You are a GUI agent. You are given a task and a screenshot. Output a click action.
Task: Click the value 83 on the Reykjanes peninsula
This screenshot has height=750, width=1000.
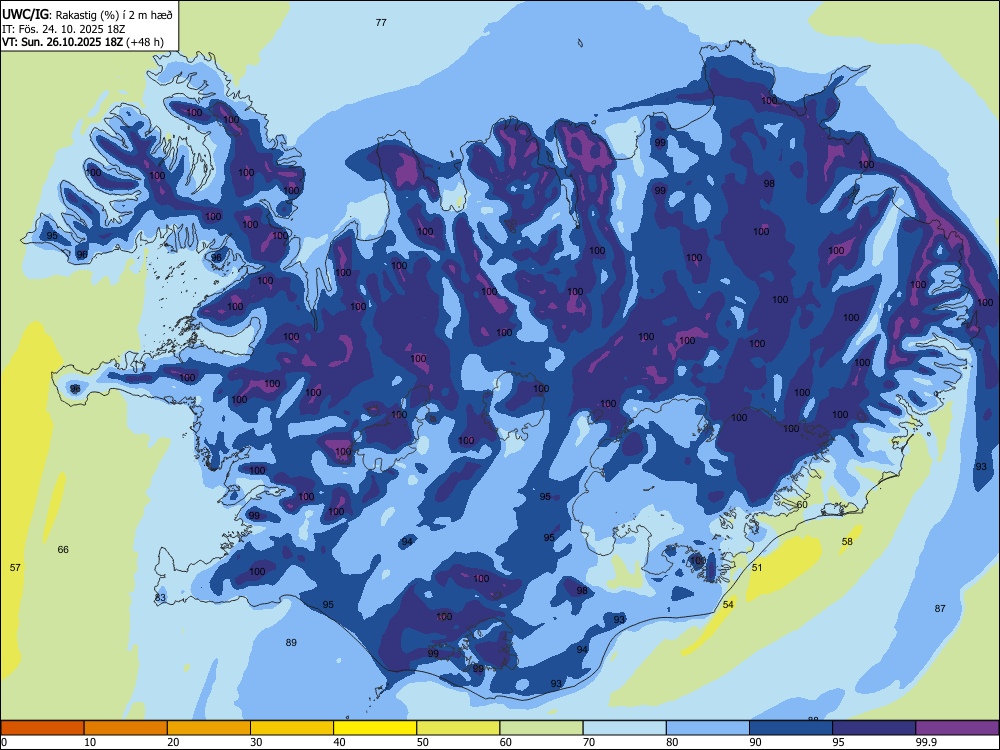pos(160,598)
